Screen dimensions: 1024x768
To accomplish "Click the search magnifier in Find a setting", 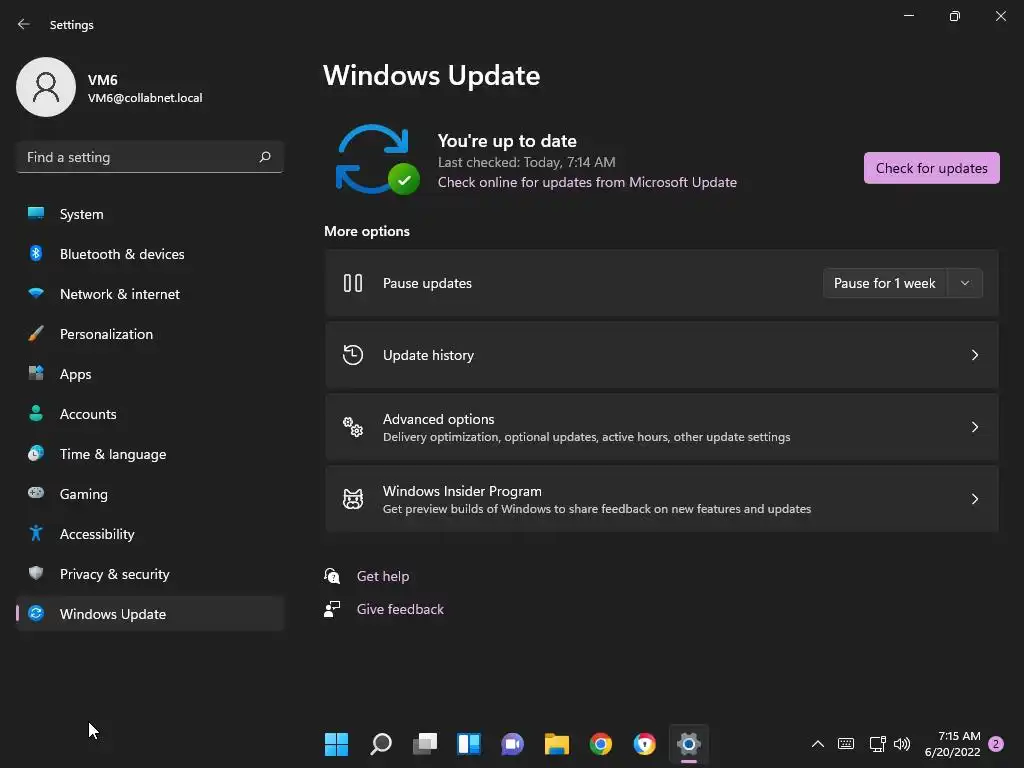I will pyautogui.click(x=264, y=157).
